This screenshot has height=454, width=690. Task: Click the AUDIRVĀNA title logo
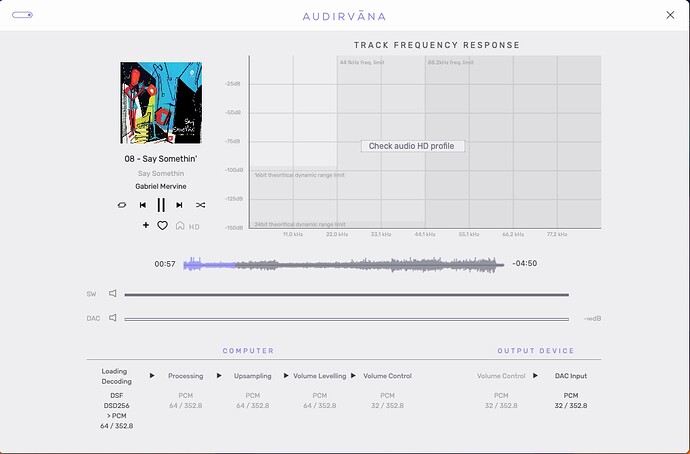click(x=344, y=17)
